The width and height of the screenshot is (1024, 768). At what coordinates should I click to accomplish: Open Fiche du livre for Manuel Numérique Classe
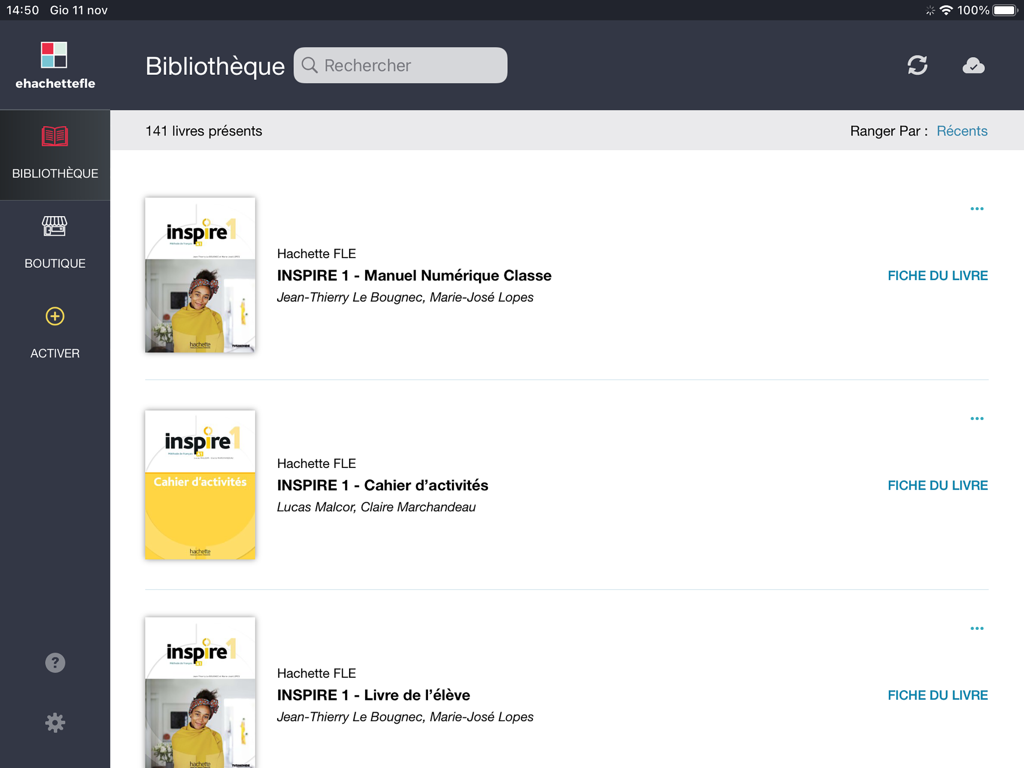[937, 276]
